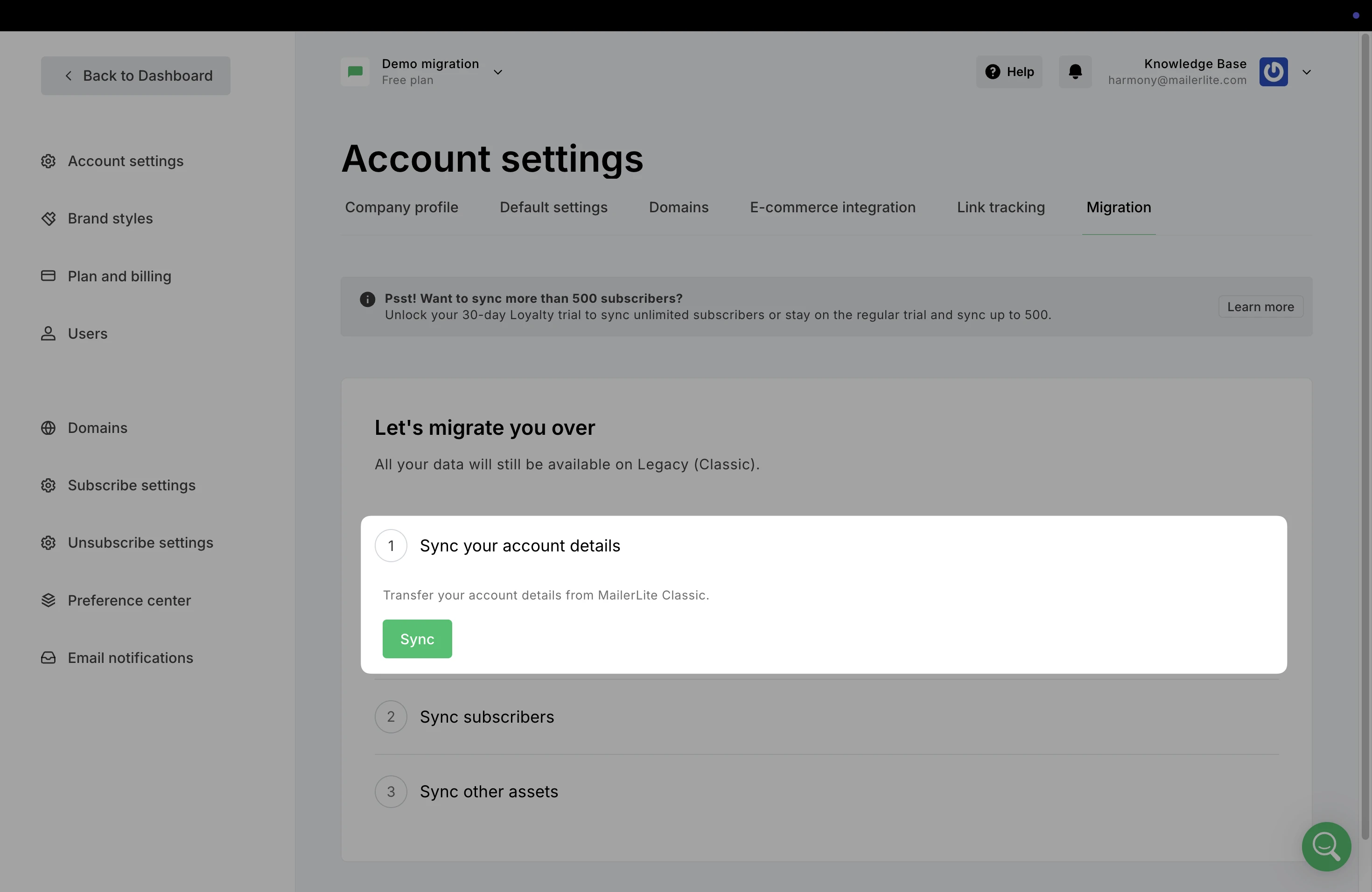Click the Brand styles sidebar icon

click(x=49, y=218)
